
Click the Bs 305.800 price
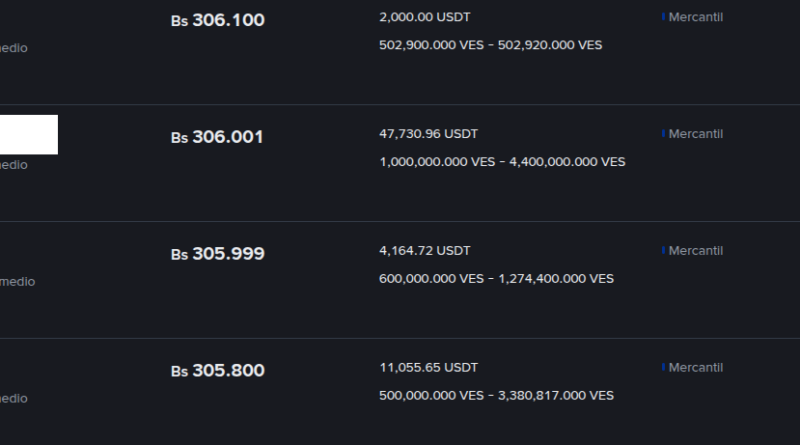coord(217,371)
